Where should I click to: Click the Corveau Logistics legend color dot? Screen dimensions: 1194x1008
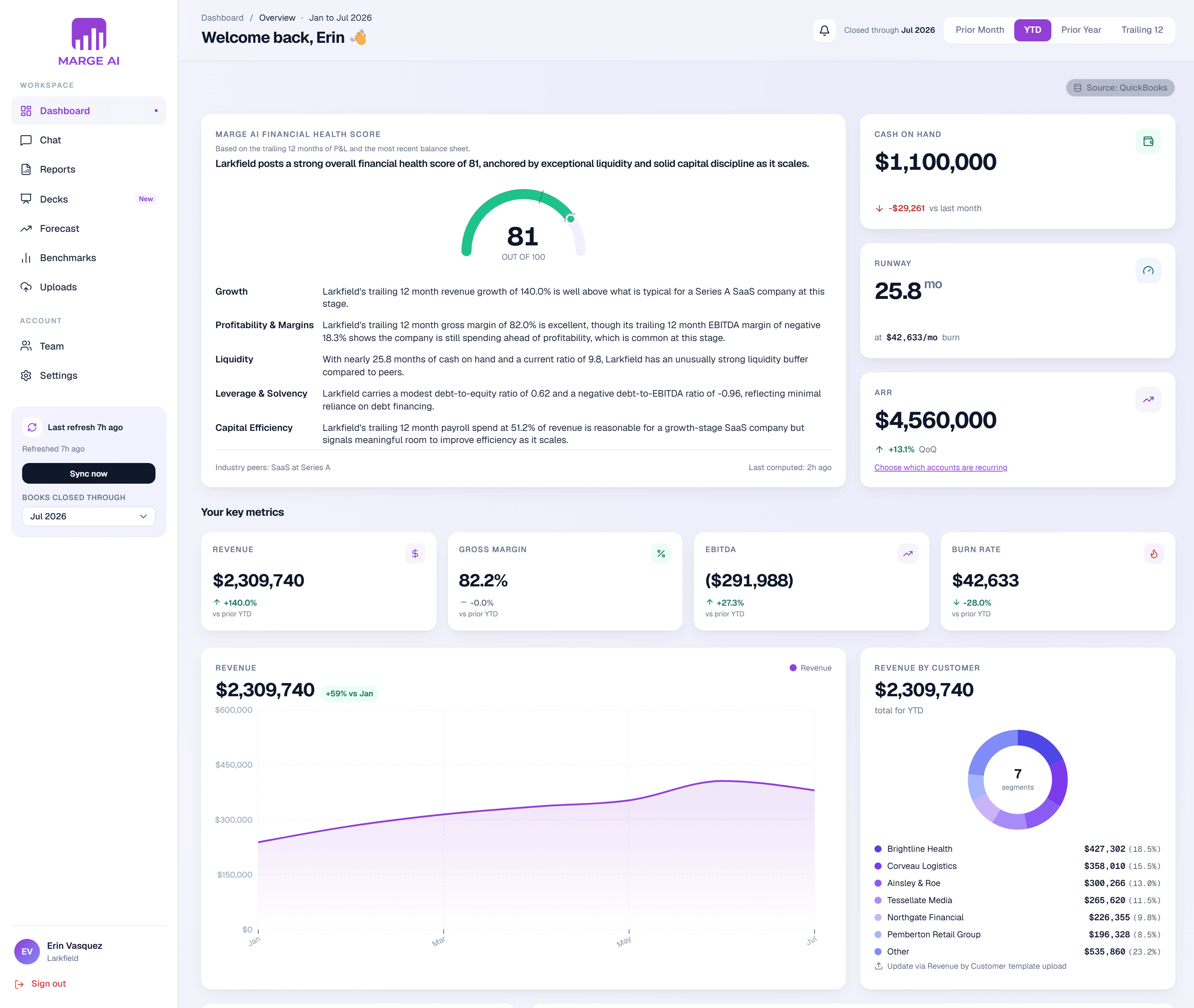tap(878, 866)
